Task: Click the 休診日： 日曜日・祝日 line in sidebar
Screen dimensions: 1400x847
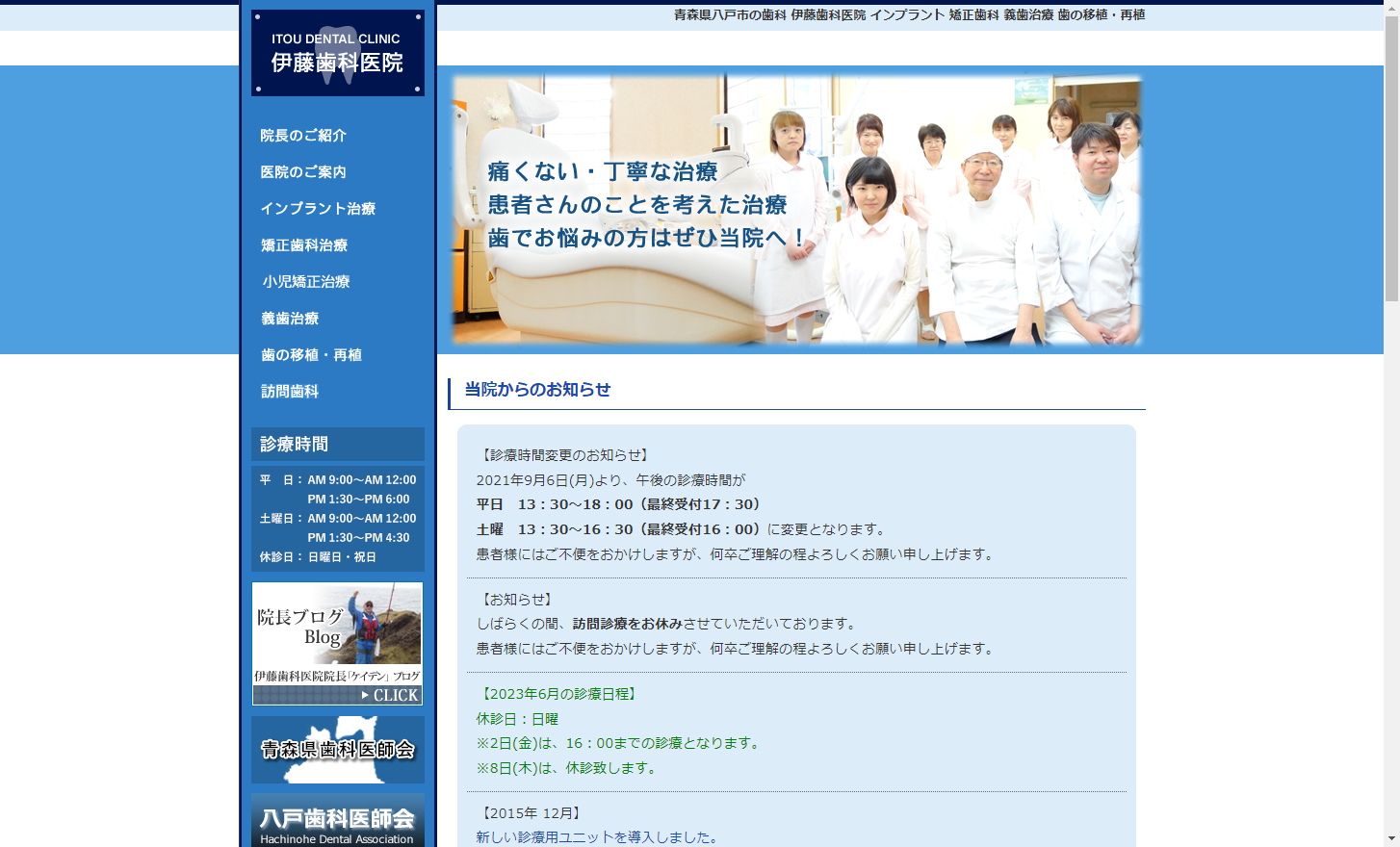Action: [318, 557]
